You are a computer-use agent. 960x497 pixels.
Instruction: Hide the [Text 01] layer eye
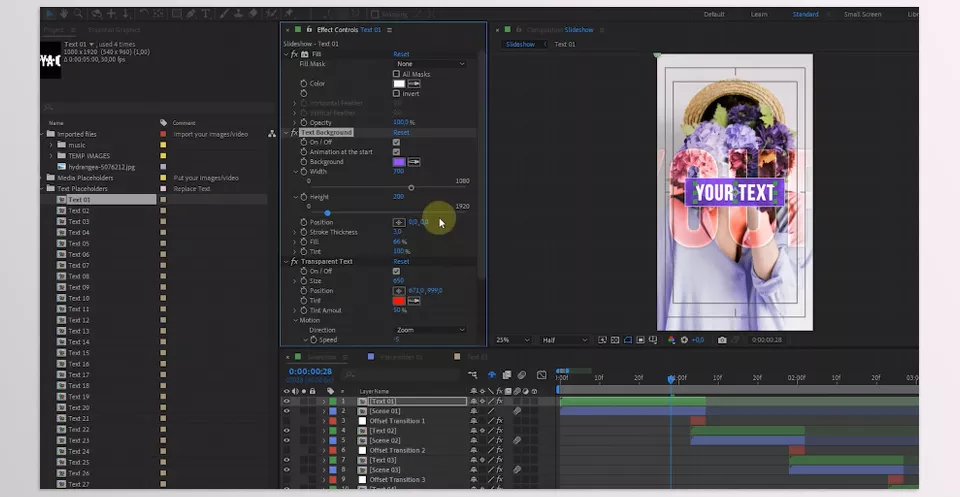[x=287, y=402]
